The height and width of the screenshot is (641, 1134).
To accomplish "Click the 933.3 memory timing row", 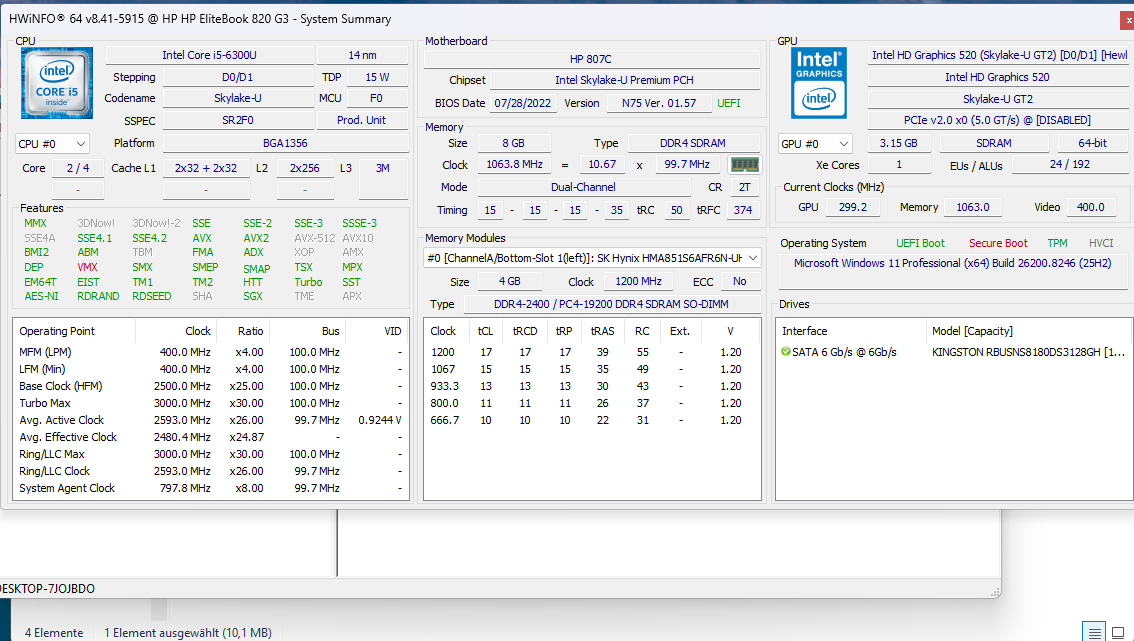I will click(x=592, y=386).
